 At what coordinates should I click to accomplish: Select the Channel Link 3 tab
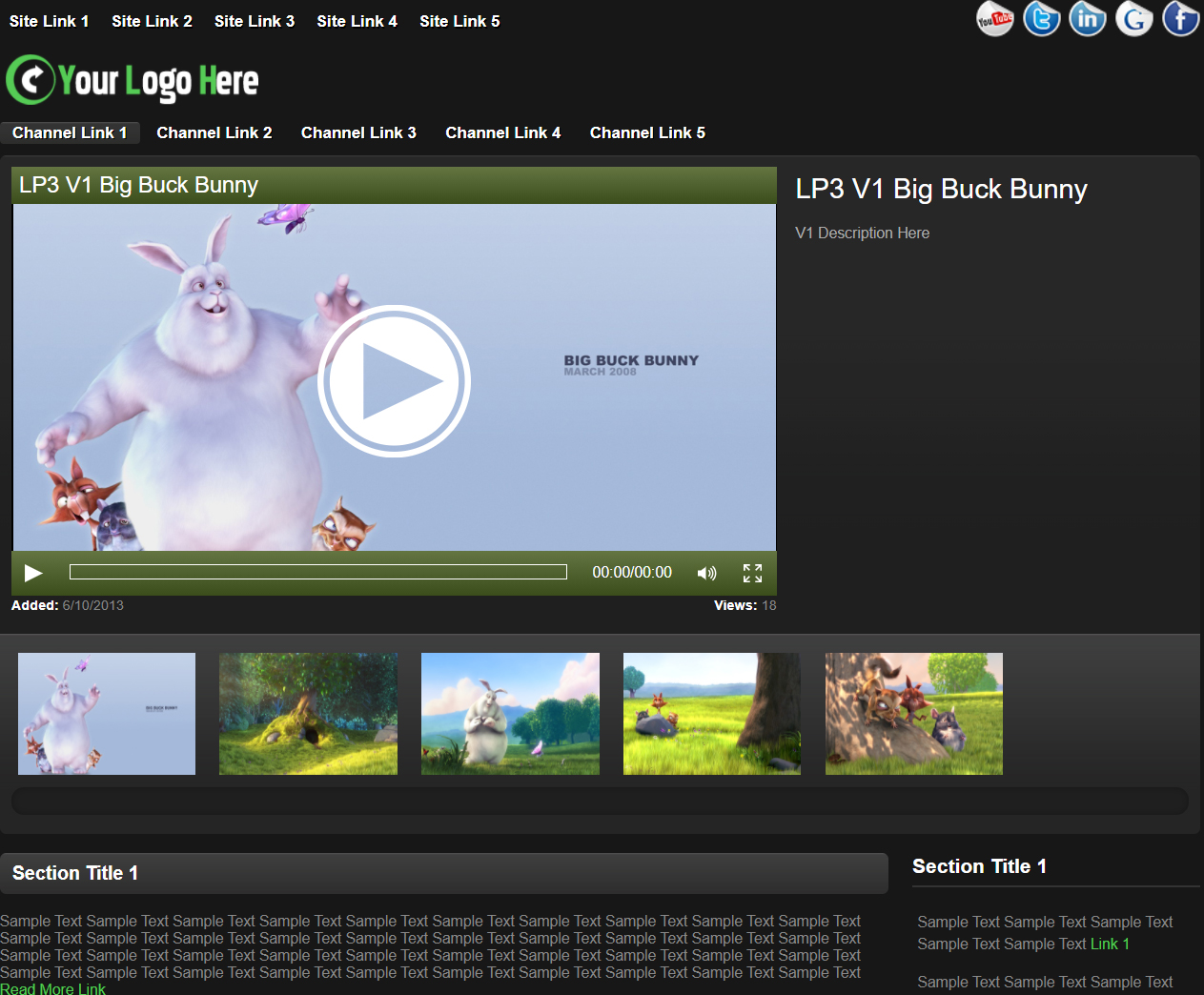[358, 132]
